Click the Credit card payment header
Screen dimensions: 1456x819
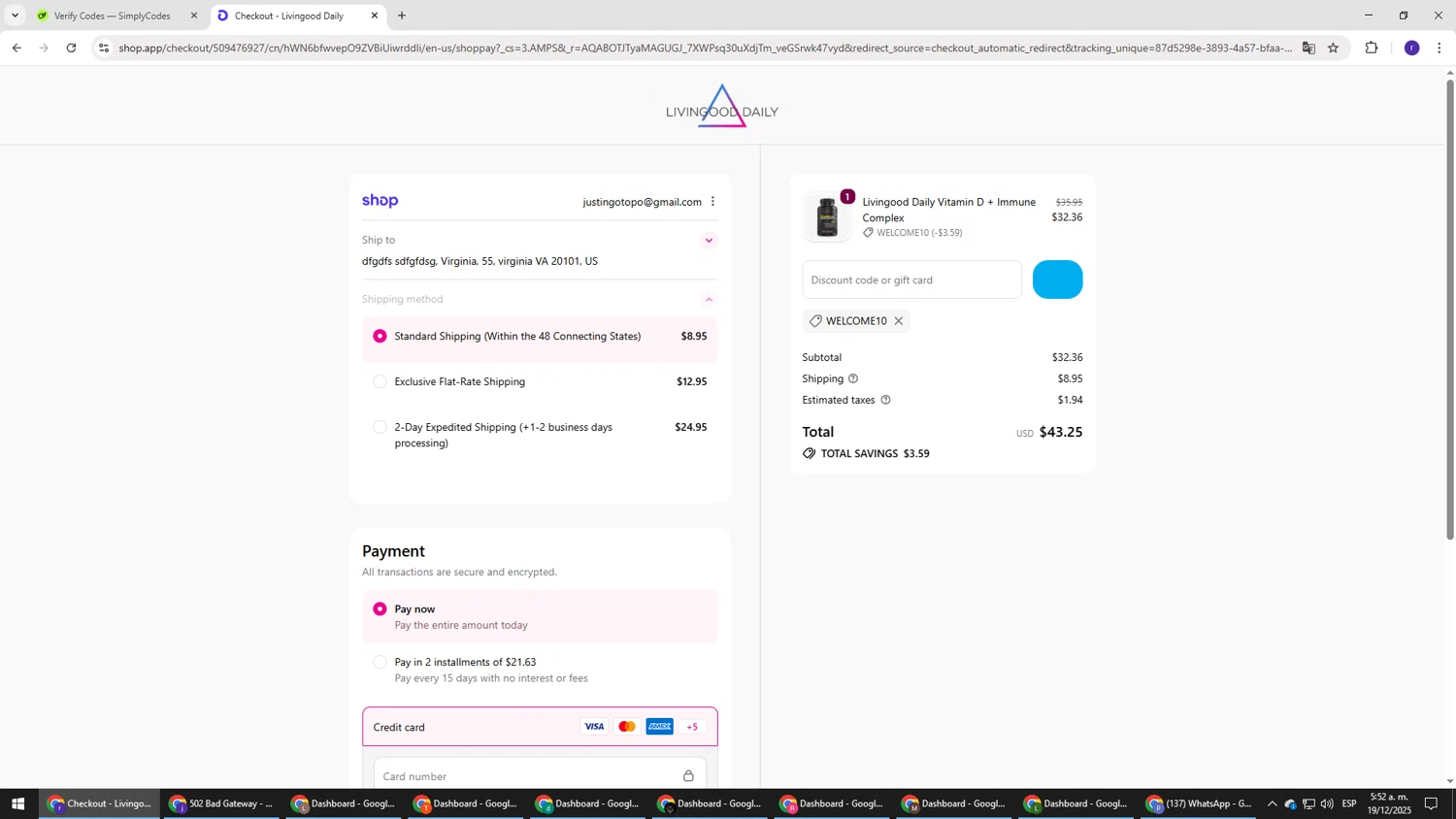click(540, 727)
